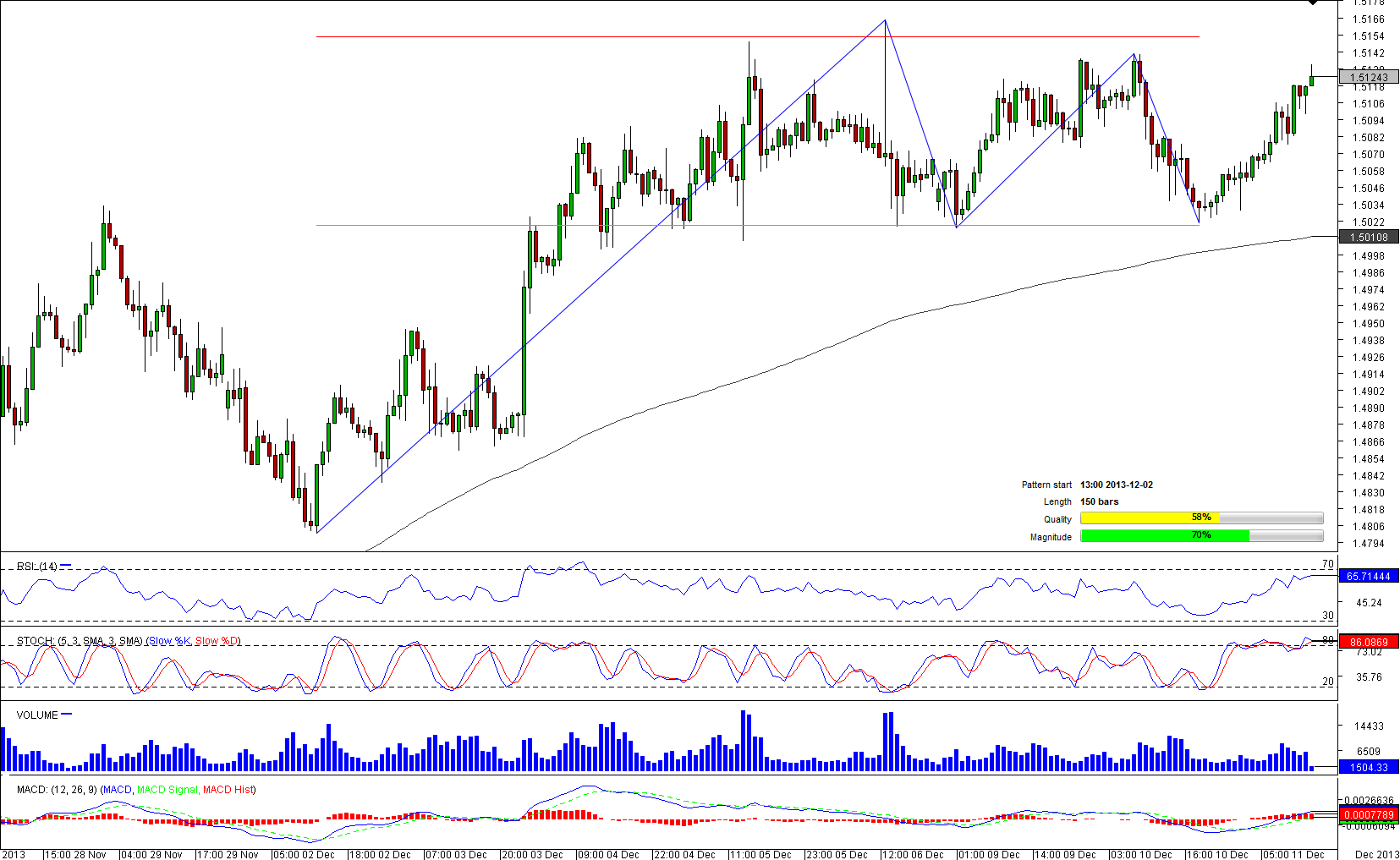Click the blue VOLUME legend line marker
The width and height of the screenshot is (1400, 860).
pos(67,715)
